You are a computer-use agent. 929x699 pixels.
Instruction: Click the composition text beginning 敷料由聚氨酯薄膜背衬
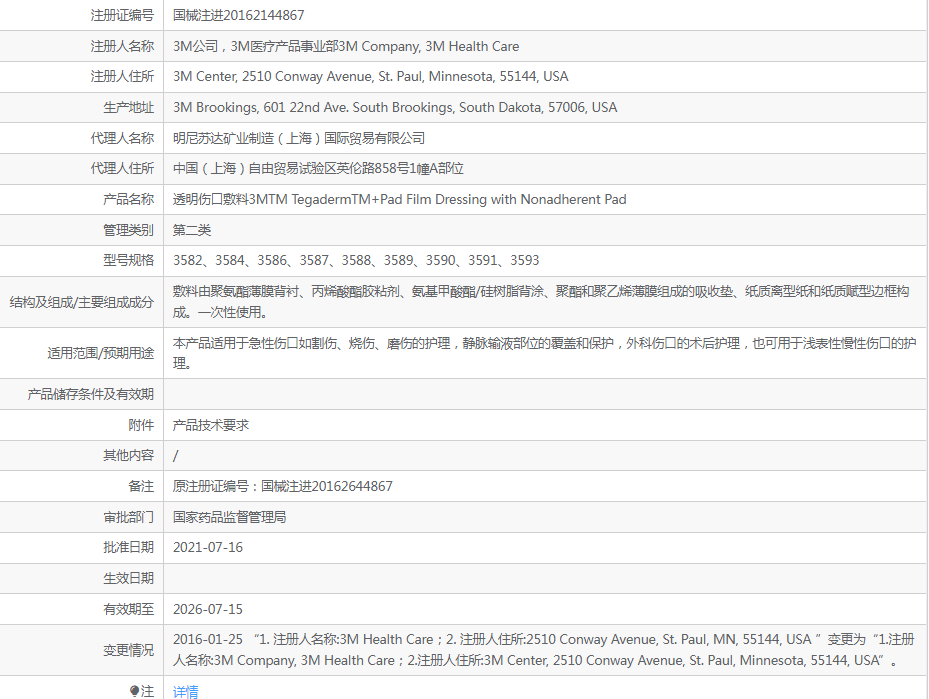(x=541, y=302)
